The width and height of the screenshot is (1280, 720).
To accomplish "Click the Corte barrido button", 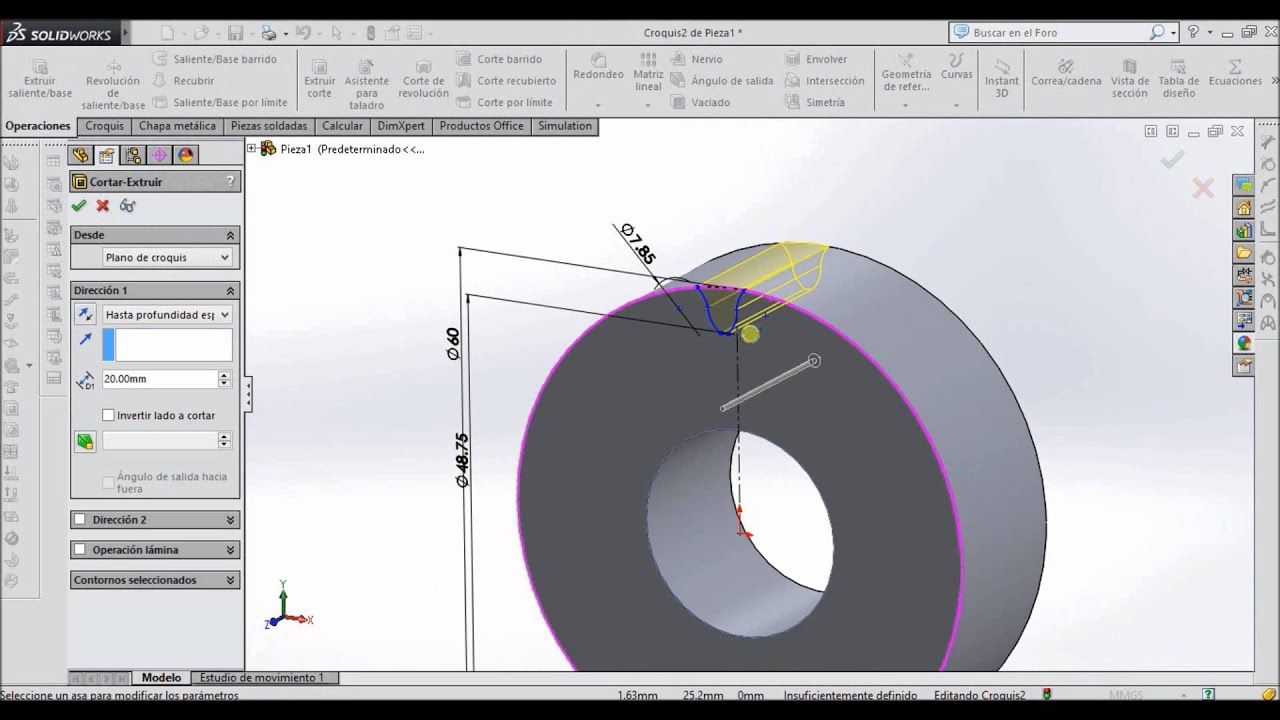I will (x=500, y=59).
